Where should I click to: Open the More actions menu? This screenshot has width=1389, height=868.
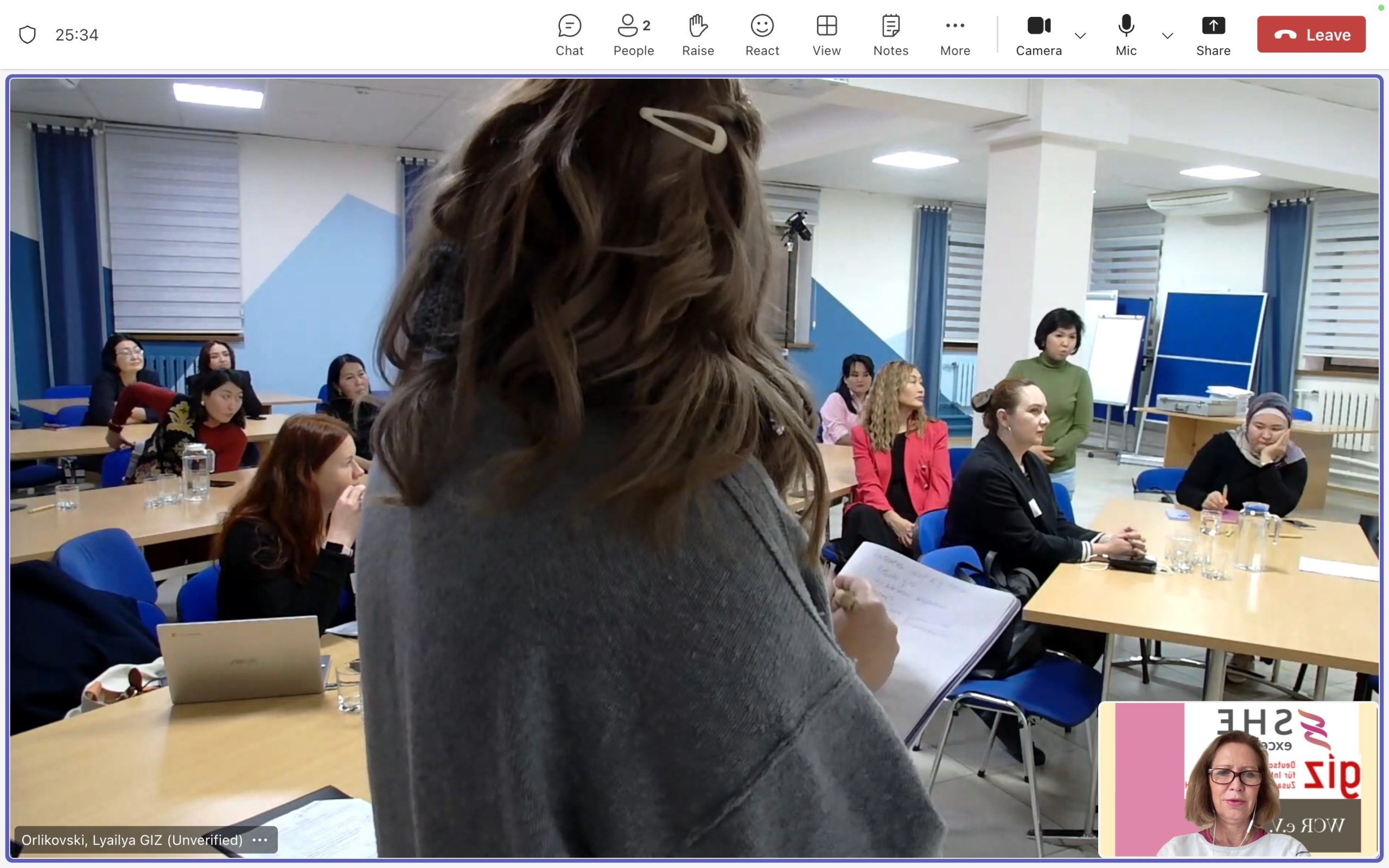(x=954, y=35)
